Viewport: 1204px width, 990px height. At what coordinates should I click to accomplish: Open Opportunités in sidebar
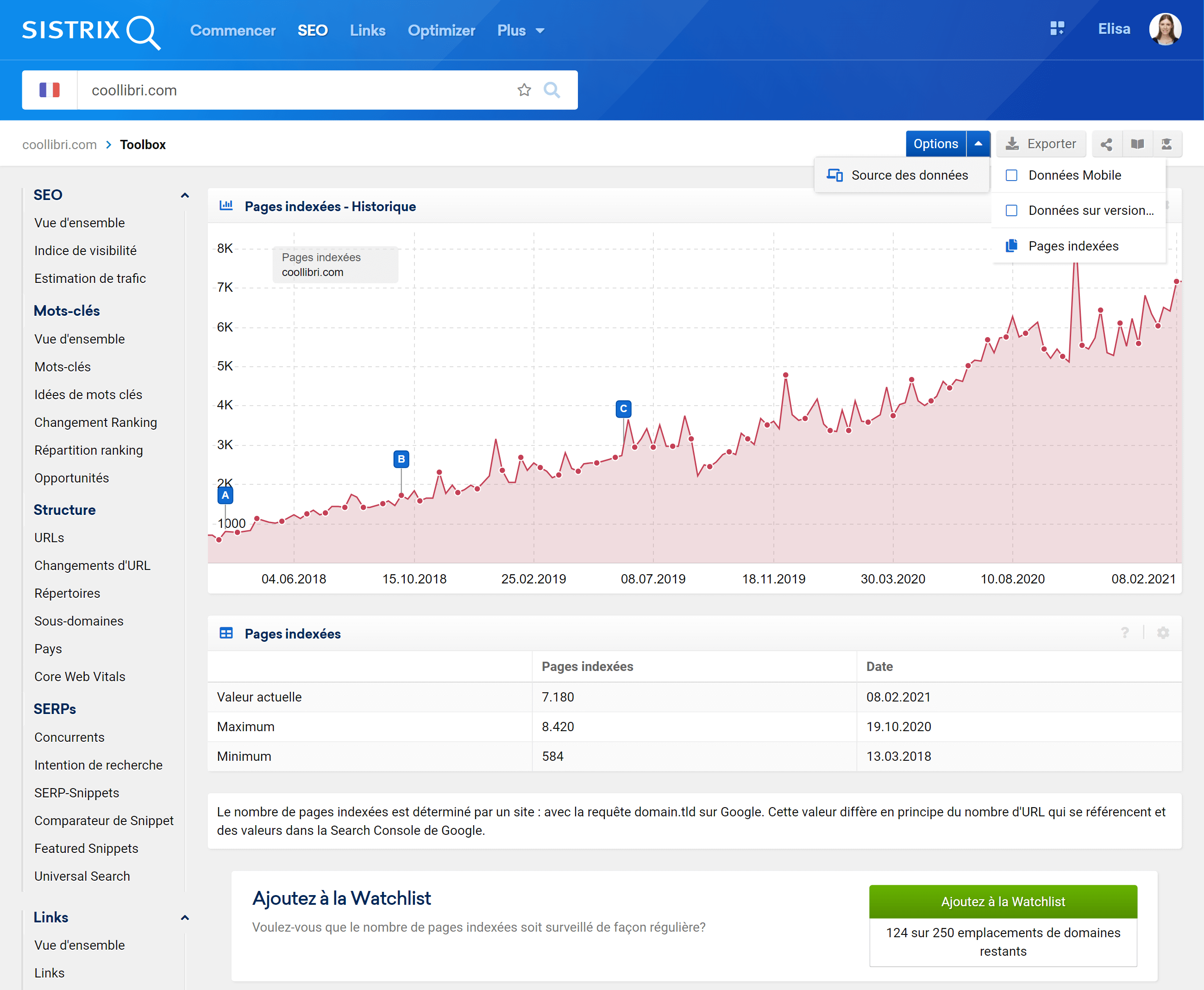coord(72,478)
